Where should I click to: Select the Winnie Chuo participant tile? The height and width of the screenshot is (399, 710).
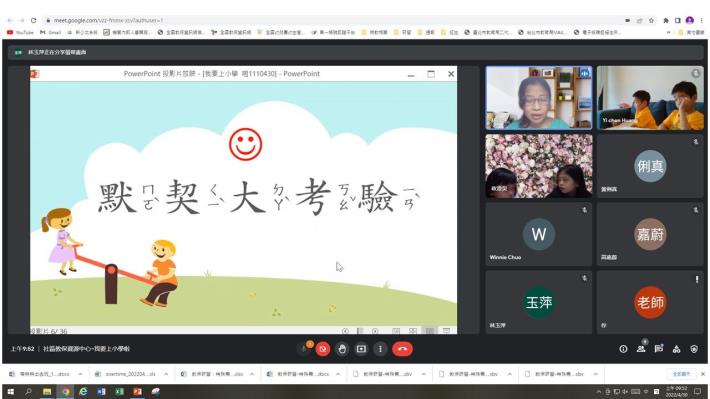click(x=538, y=234)
